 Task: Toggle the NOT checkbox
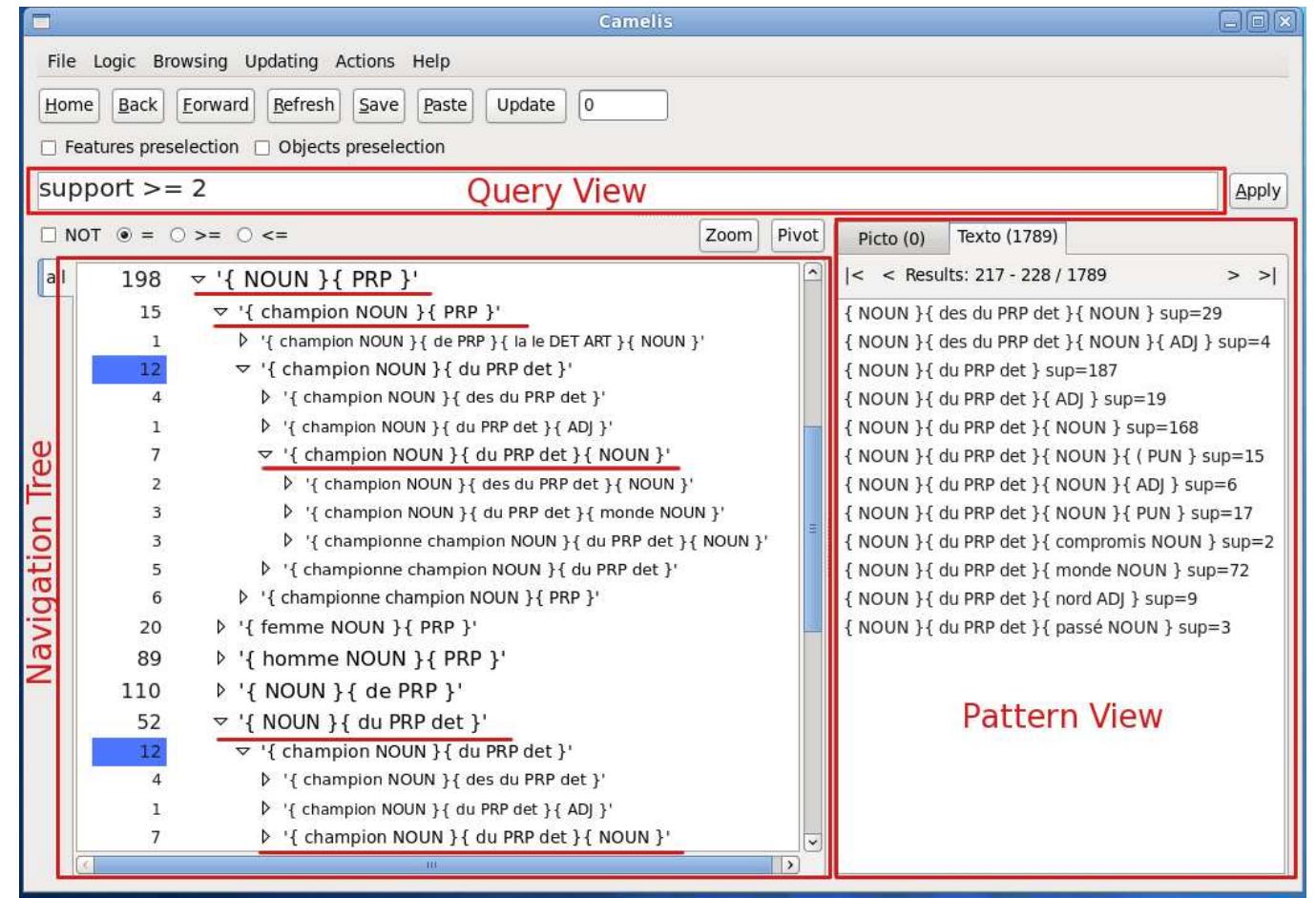click(x=49, y=235)
